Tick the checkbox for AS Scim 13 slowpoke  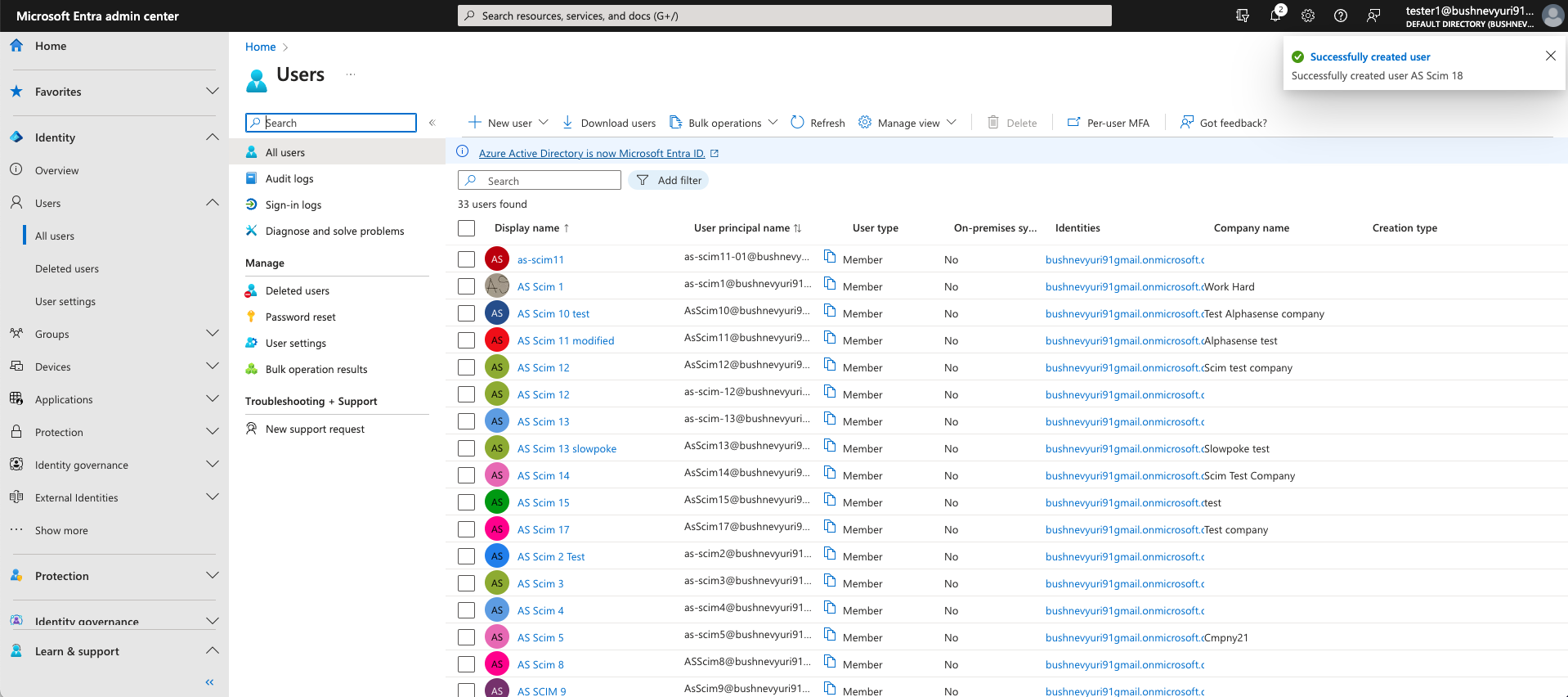[467, 448]
